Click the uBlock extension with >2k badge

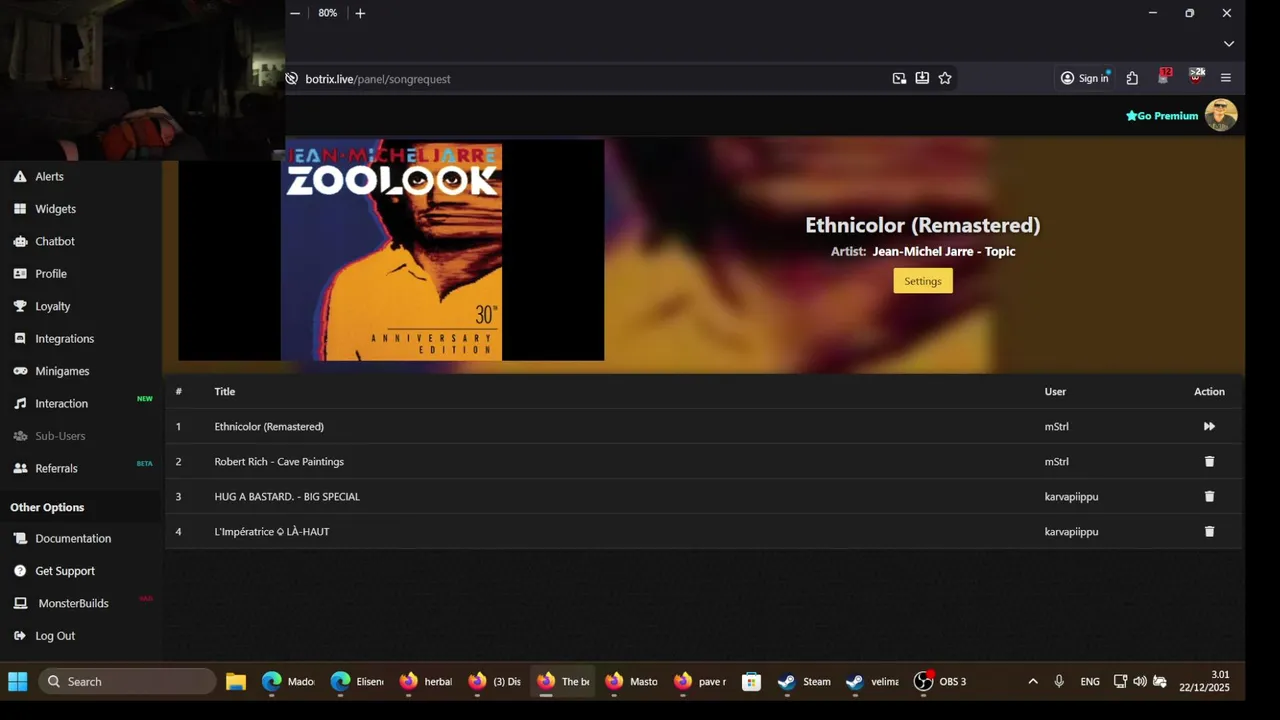click(x=1196, y=76)
